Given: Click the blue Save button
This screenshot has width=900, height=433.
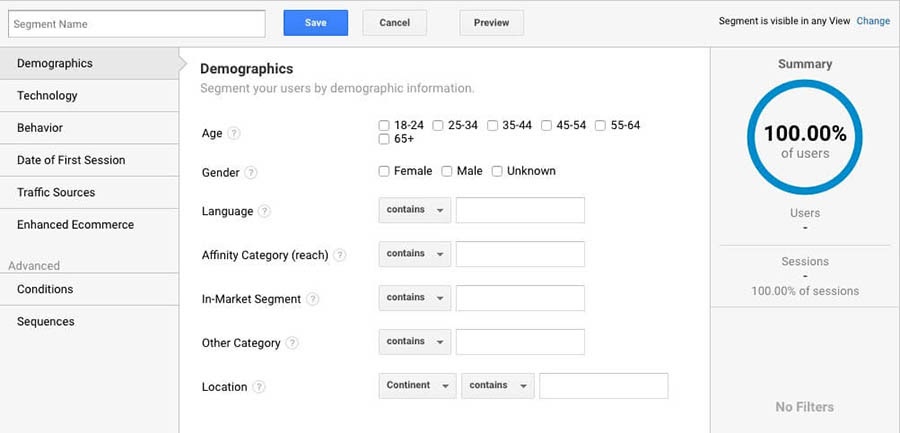Looking at the screenshot, I should [316, 23].
